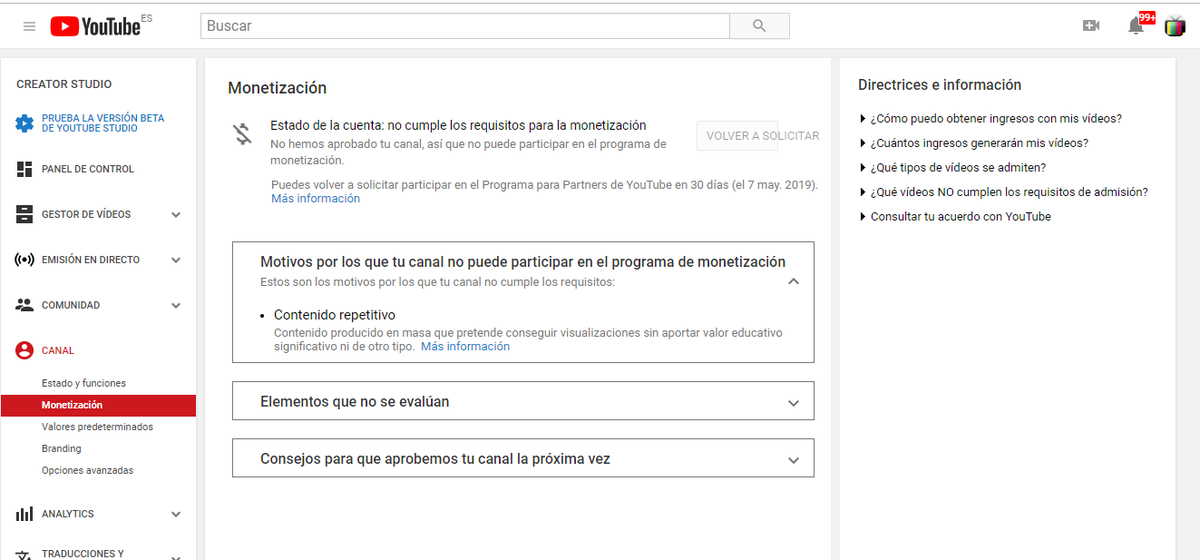Click the Analytics bar chart icon
The height and width of the screenshot is (560, 1200).
[x=25, y=514]
